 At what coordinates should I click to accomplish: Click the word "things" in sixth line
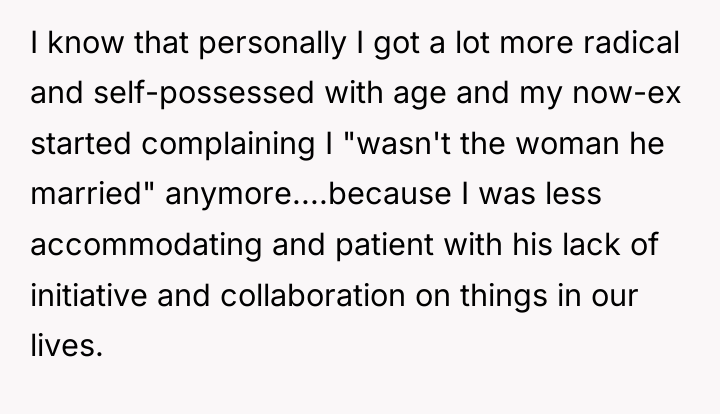pos(504,296)
